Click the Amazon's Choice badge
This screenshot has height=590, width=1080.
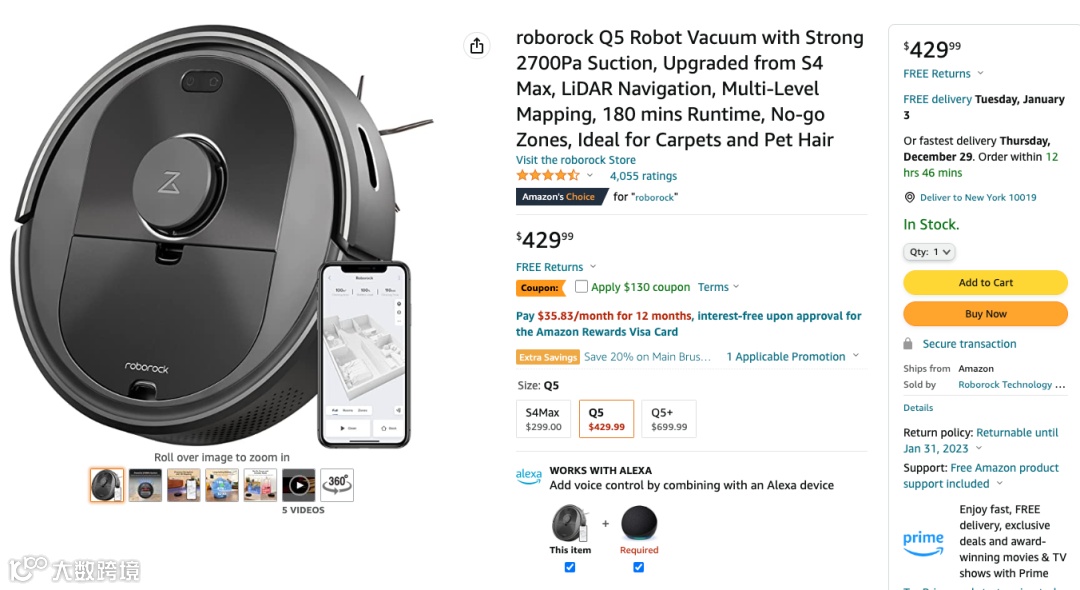tap(562, 197)
